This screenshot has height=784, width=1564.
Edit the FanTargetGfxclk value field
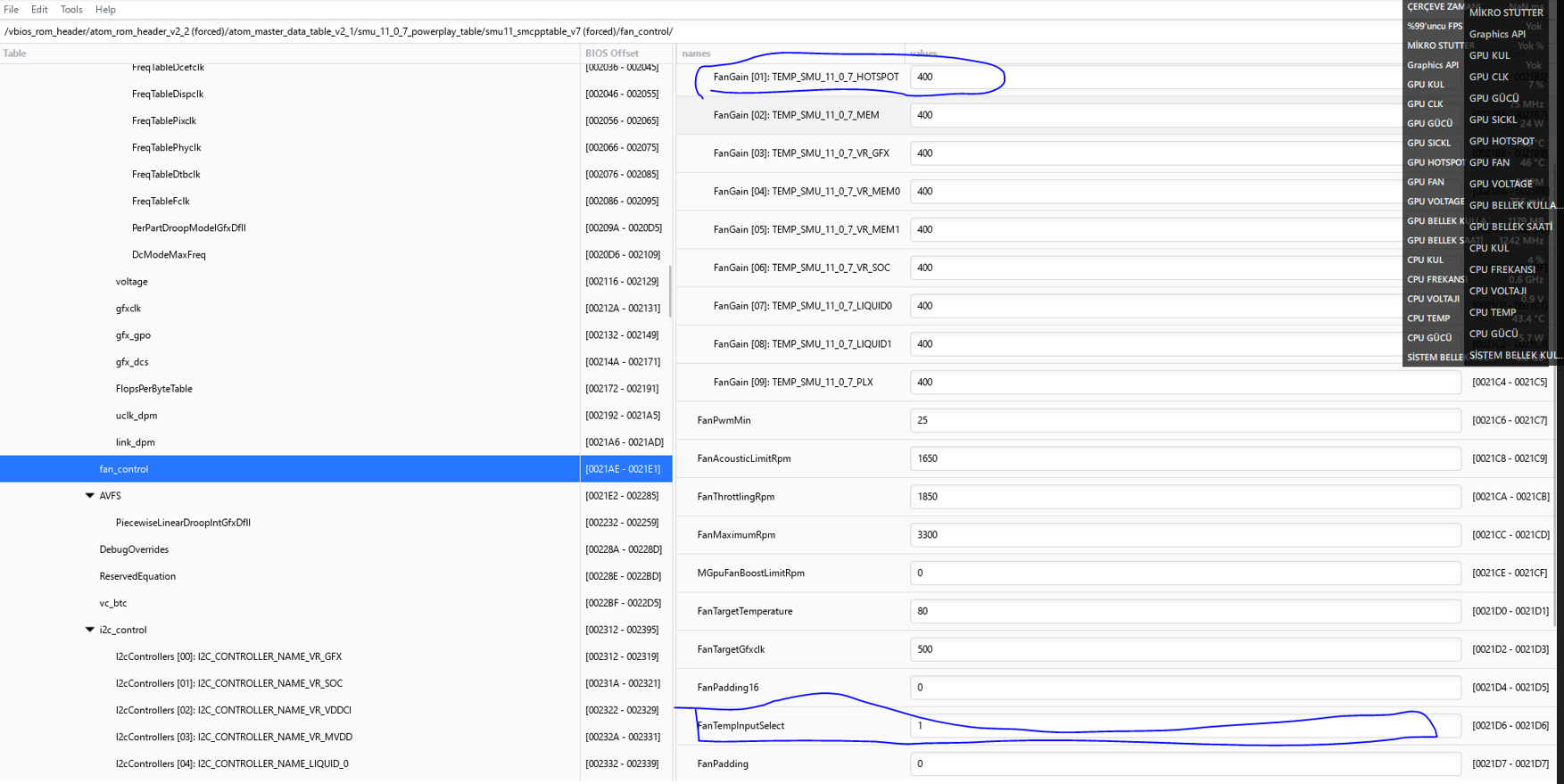pyautogui.click(x=1185, y=649)
